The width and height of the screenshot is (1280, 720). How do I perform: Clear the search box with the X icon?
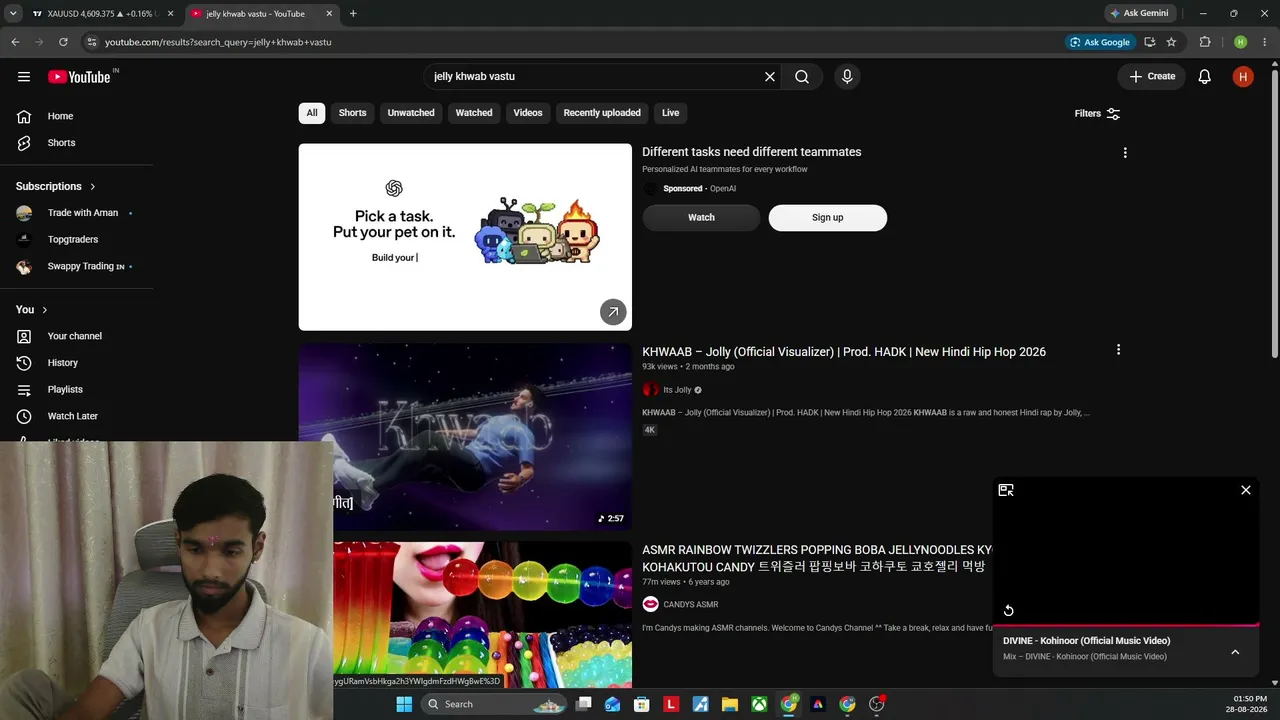click(x=770, y=77)
